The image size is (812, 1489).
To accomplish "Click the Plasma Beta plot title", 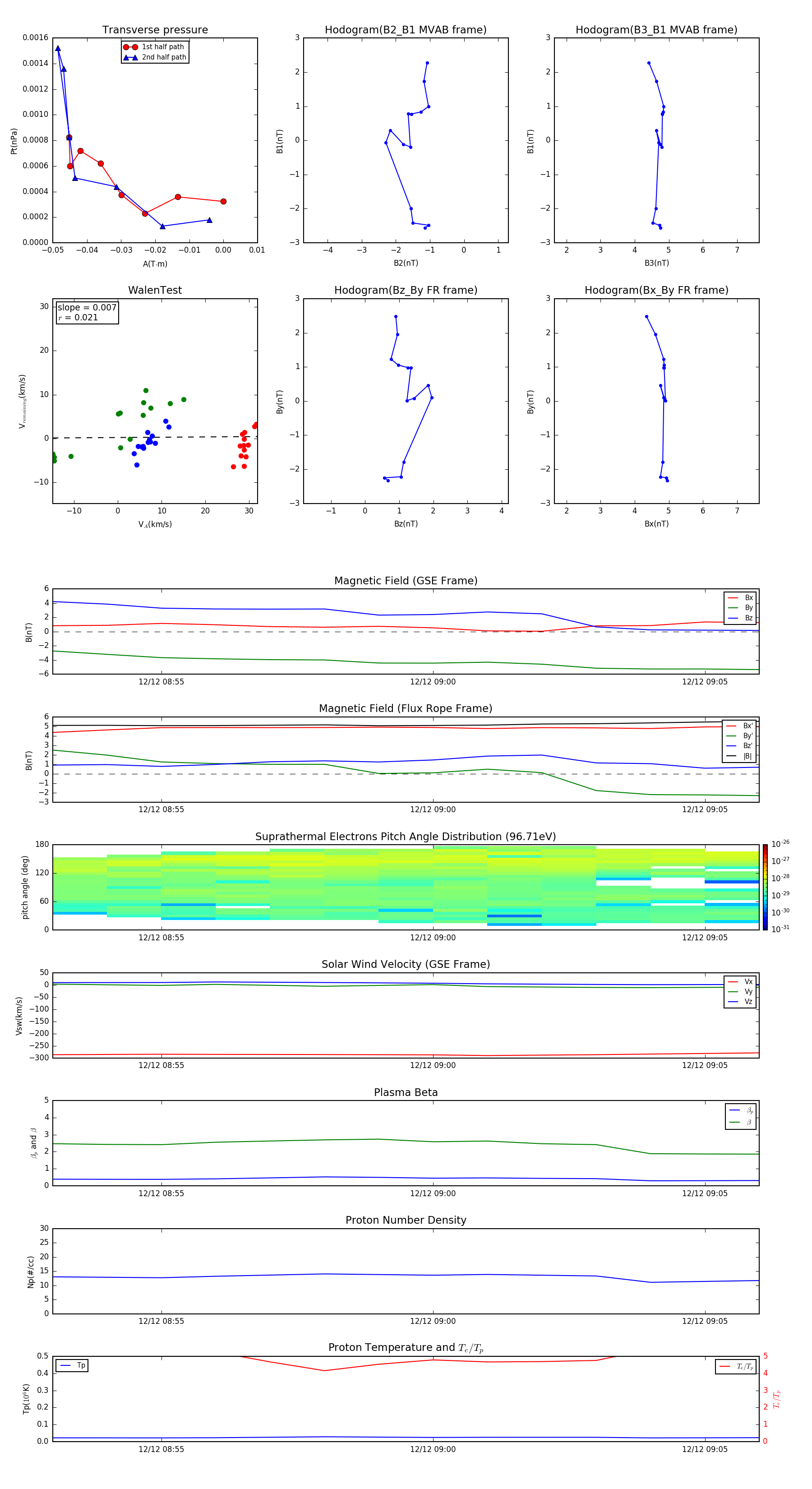I will click(x=406, y=1092).
